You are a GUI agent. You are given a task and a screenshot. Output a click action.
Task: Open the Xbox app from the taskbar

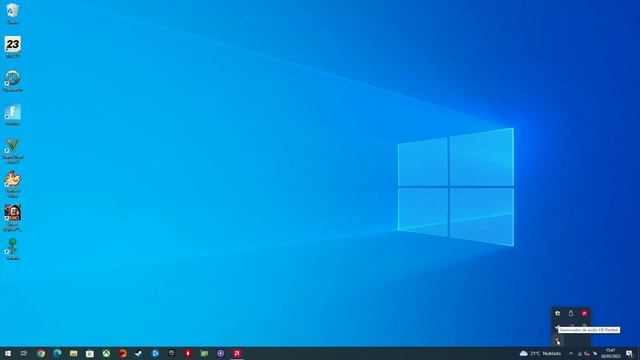(106, 353)
